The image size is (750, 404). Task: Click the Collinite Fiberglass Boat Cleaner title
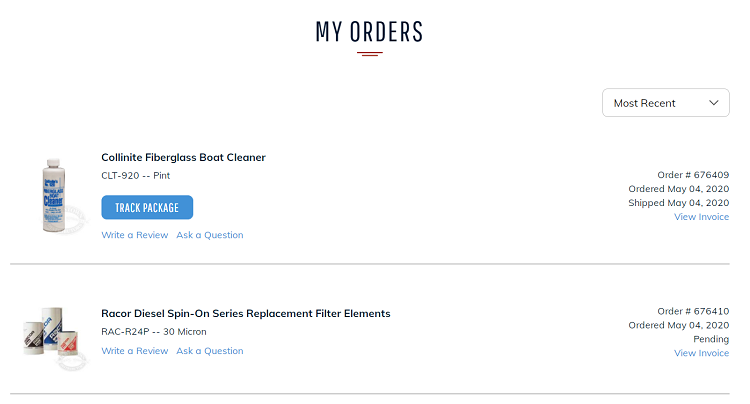click(183, 157)
